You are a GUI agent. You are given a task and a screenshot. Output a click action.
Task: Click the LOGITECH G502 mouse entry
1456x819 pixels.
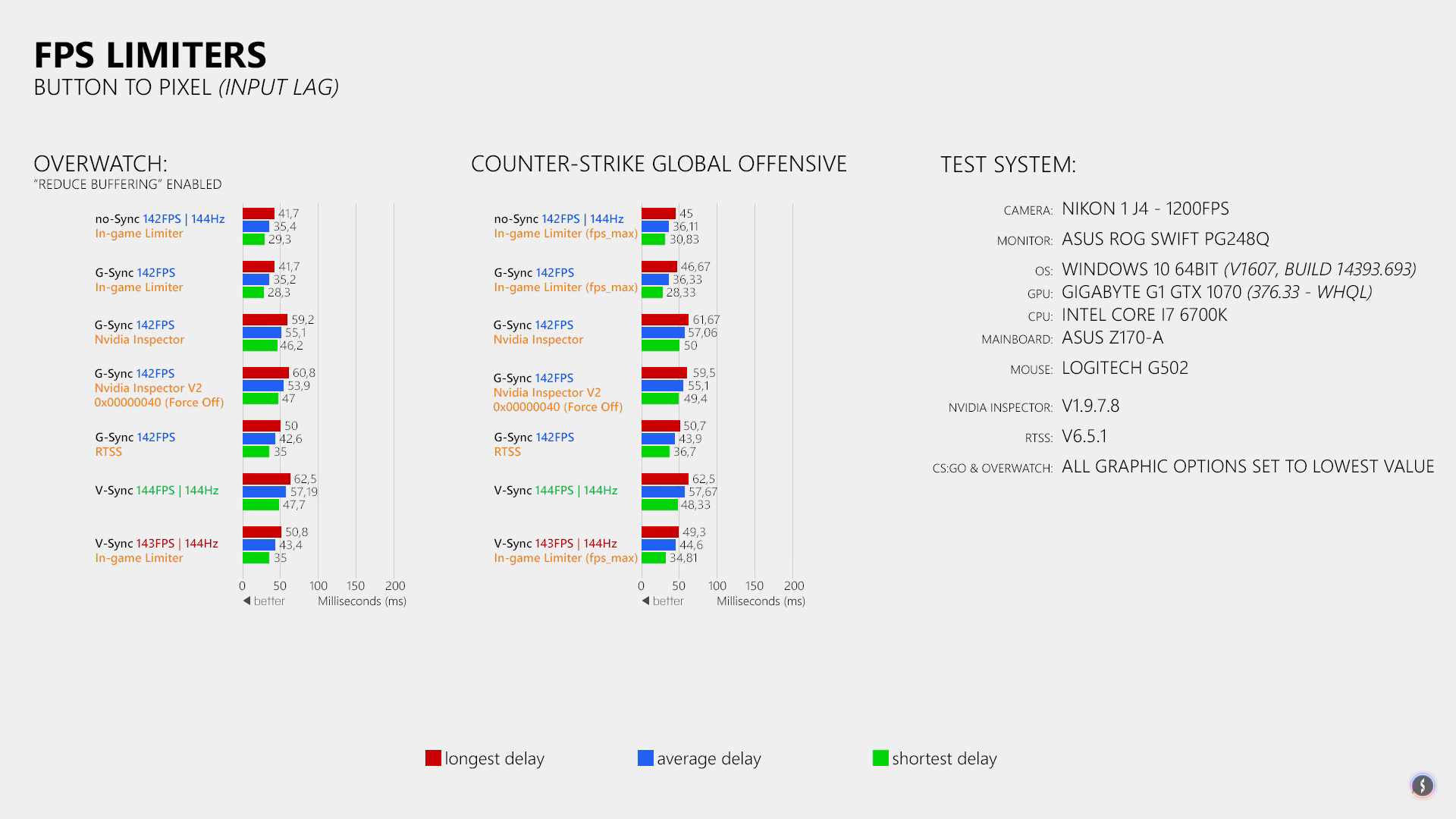click(x=1125, y=369)
